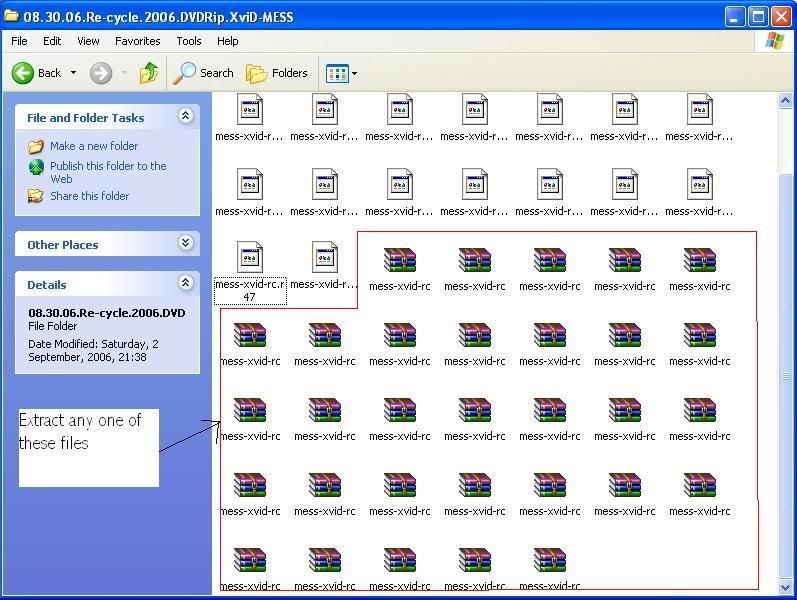Open the View menu
This screenshot has width=797, height=600.
[88, 41]
